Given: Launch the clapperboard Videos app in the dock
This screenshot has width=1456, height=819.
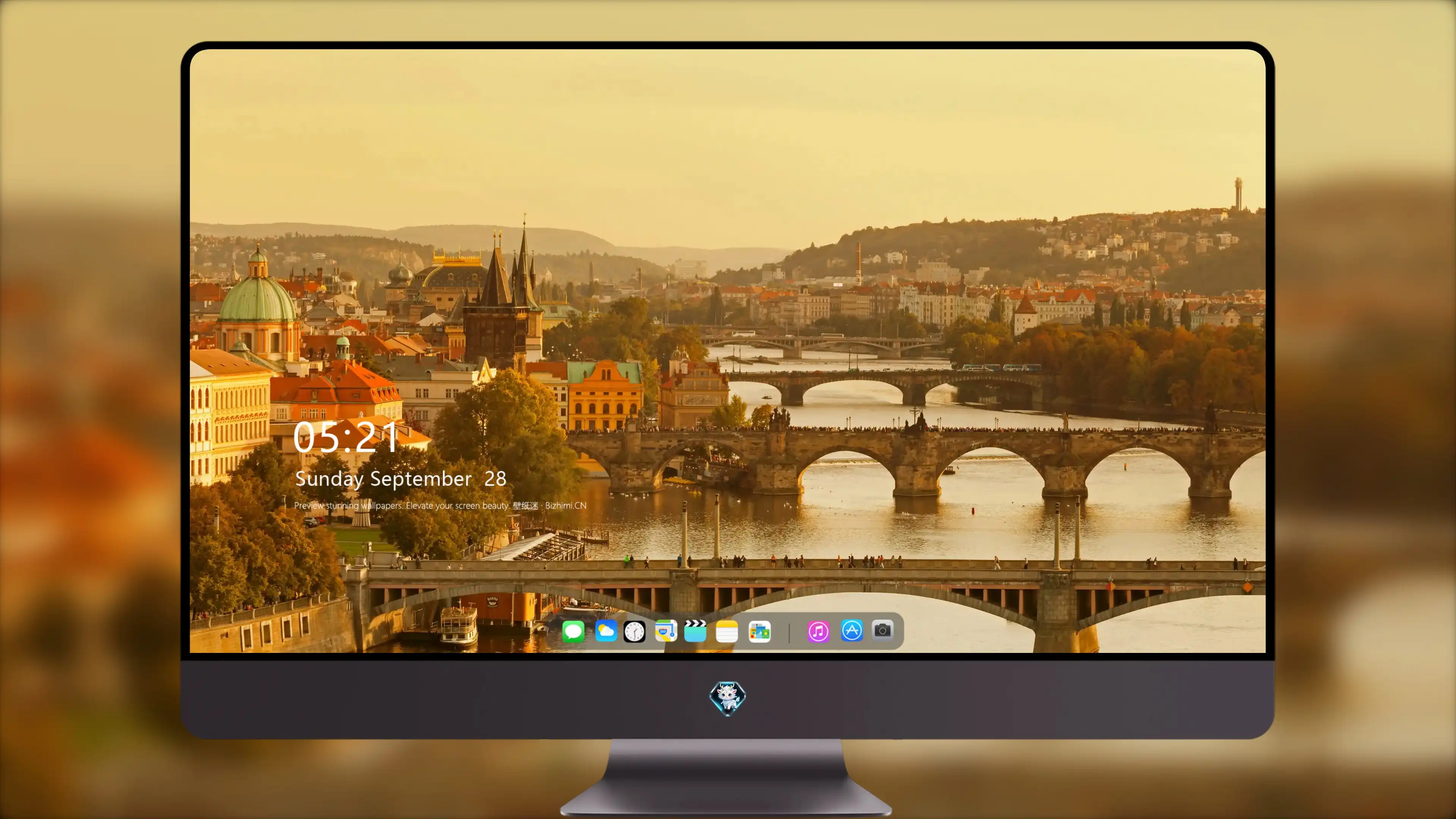Looking at the screenshot, I should click(695, 631).
